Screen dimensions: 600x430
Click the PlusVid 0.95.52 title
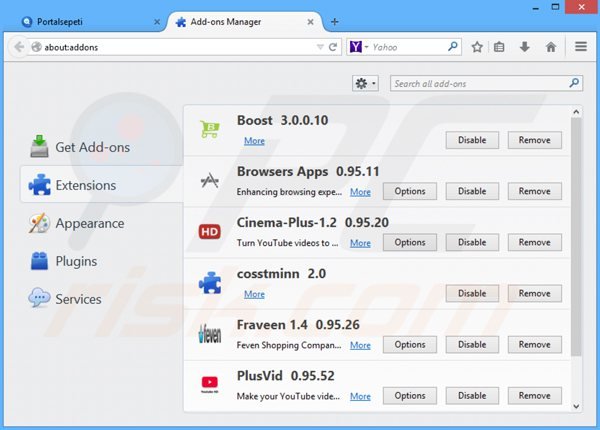(285, 376)
